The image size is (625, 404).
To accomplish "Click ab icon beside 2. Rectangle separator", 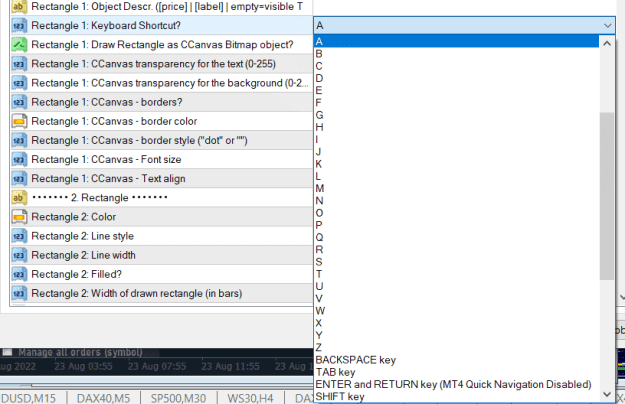I will (x=19, y=198).
